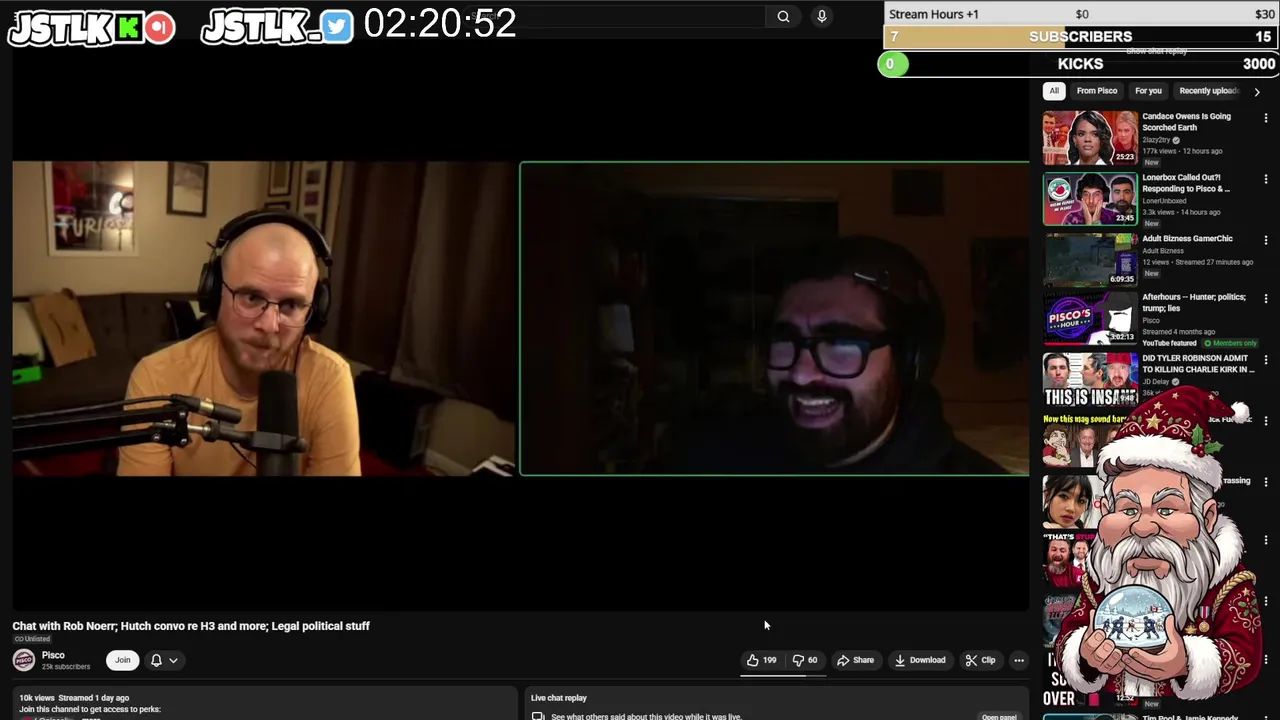Open Pisco's Hour Afterhours thumbnail
The width and height of the screenshot is (1280, 720).
[x=1090, y=318]
